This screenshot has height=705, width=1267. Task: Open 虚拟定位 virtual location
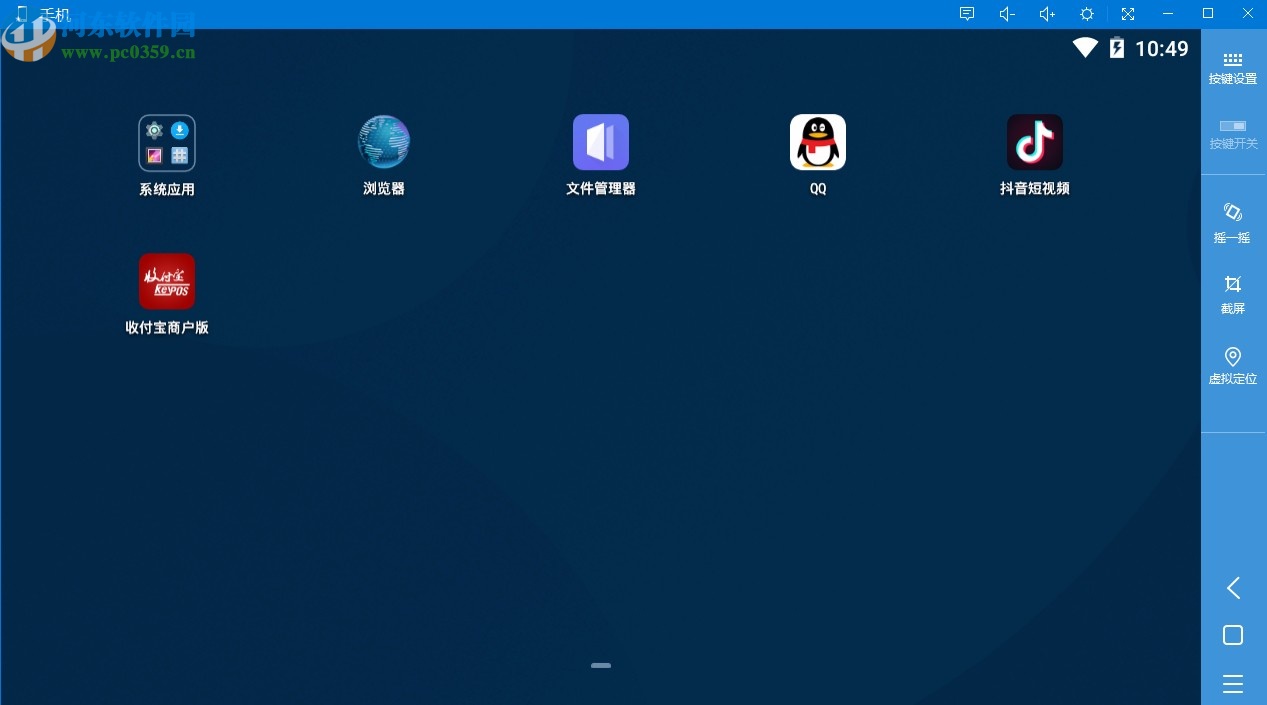(x=1233, y=365)
